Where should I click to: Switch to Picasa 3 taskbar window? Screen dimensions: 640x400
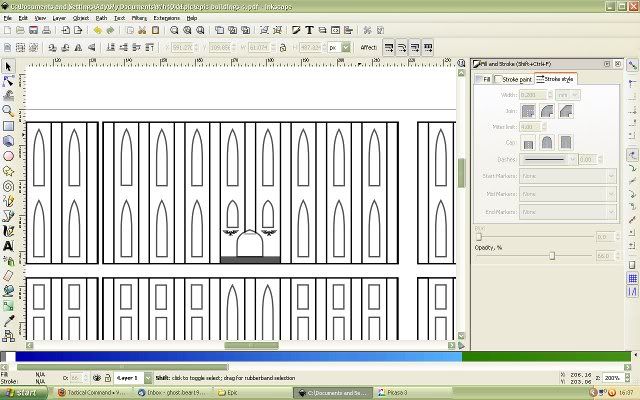tap(411, 393)
